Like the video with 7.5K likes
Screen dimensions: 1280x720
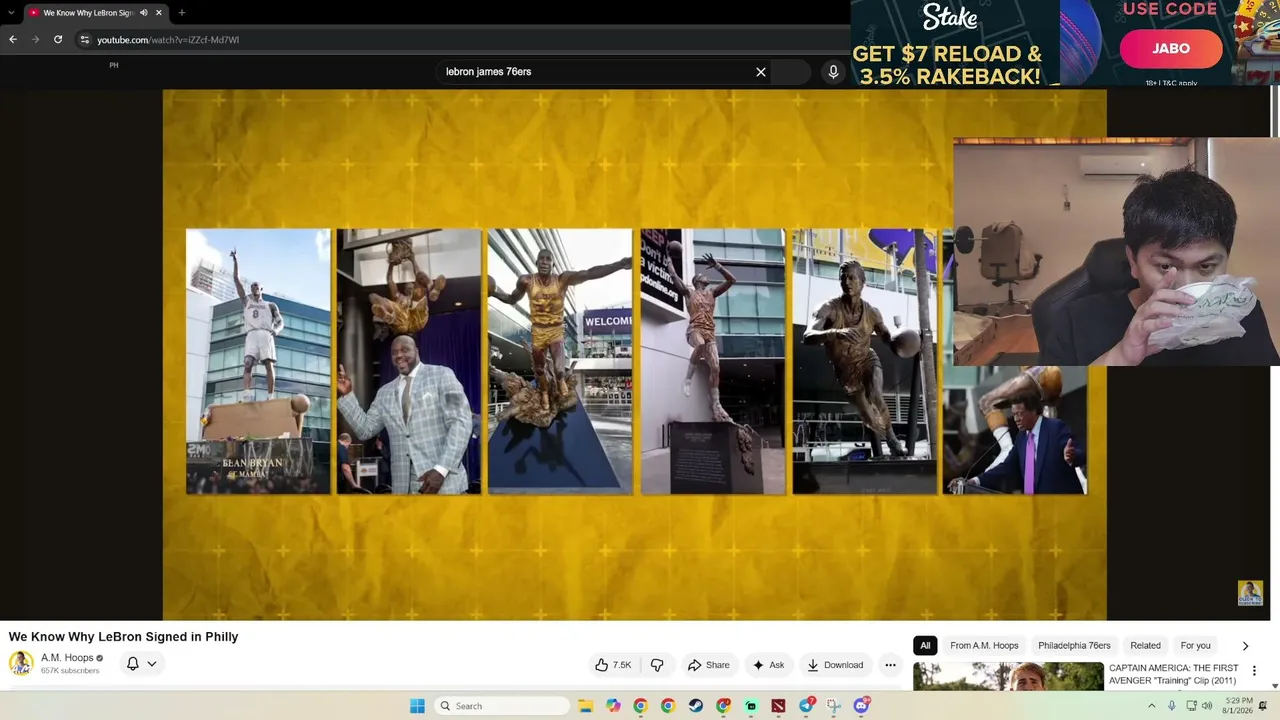click(x=613, y=665)
